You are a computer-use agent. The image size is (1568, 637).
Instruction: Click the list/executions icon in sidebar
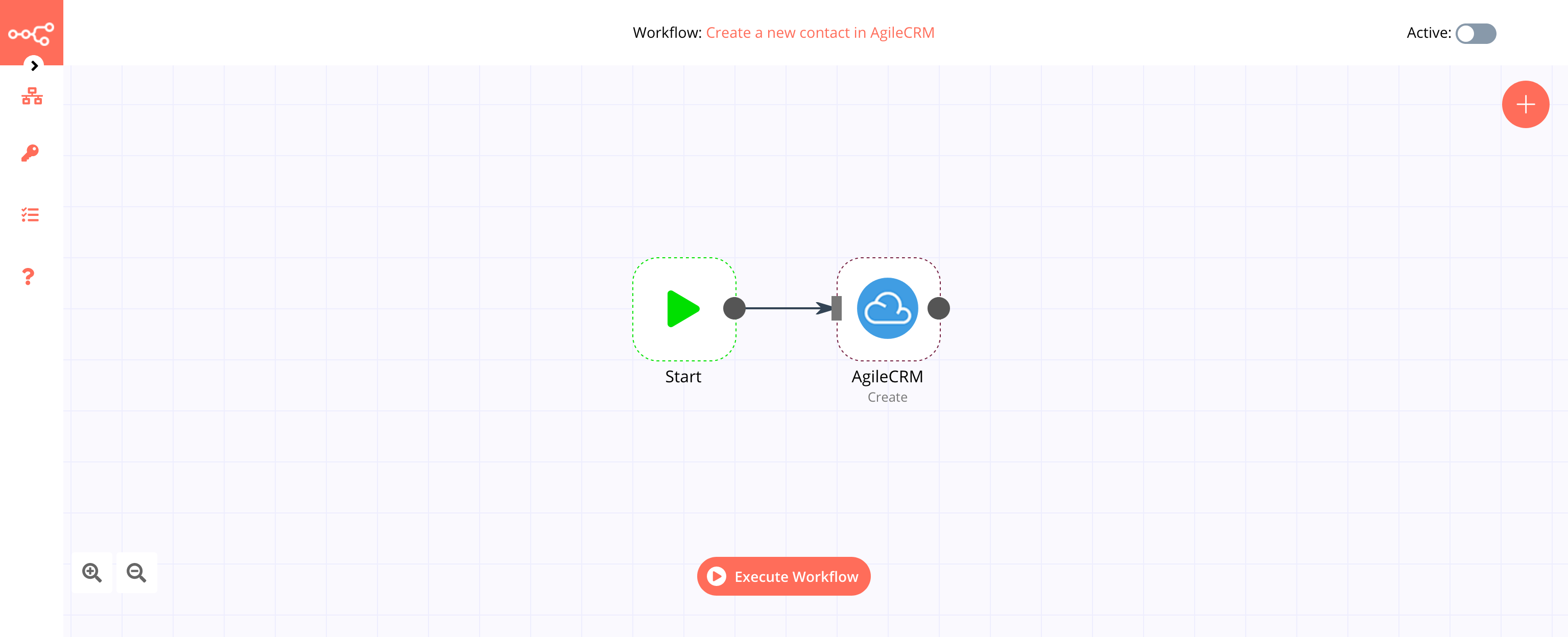tap(30, 215)
